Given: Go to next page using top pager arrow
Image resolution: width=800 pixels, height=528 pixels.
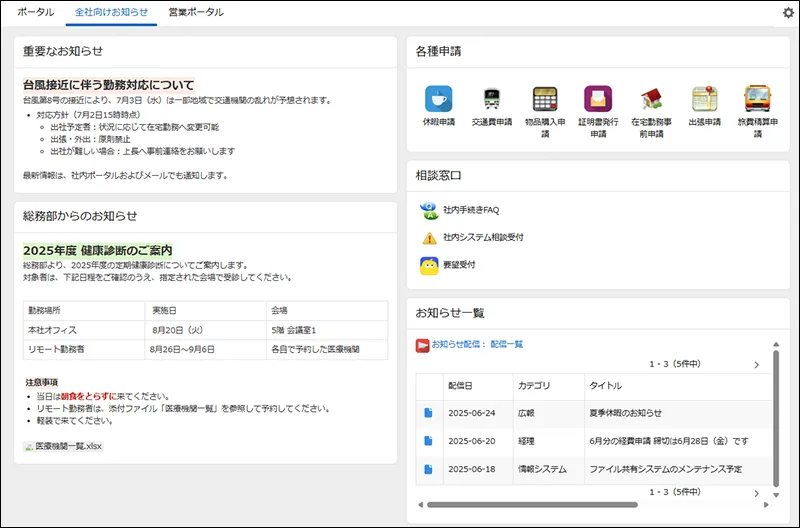Looking at the screenshot, I should (x=756, y=365).
